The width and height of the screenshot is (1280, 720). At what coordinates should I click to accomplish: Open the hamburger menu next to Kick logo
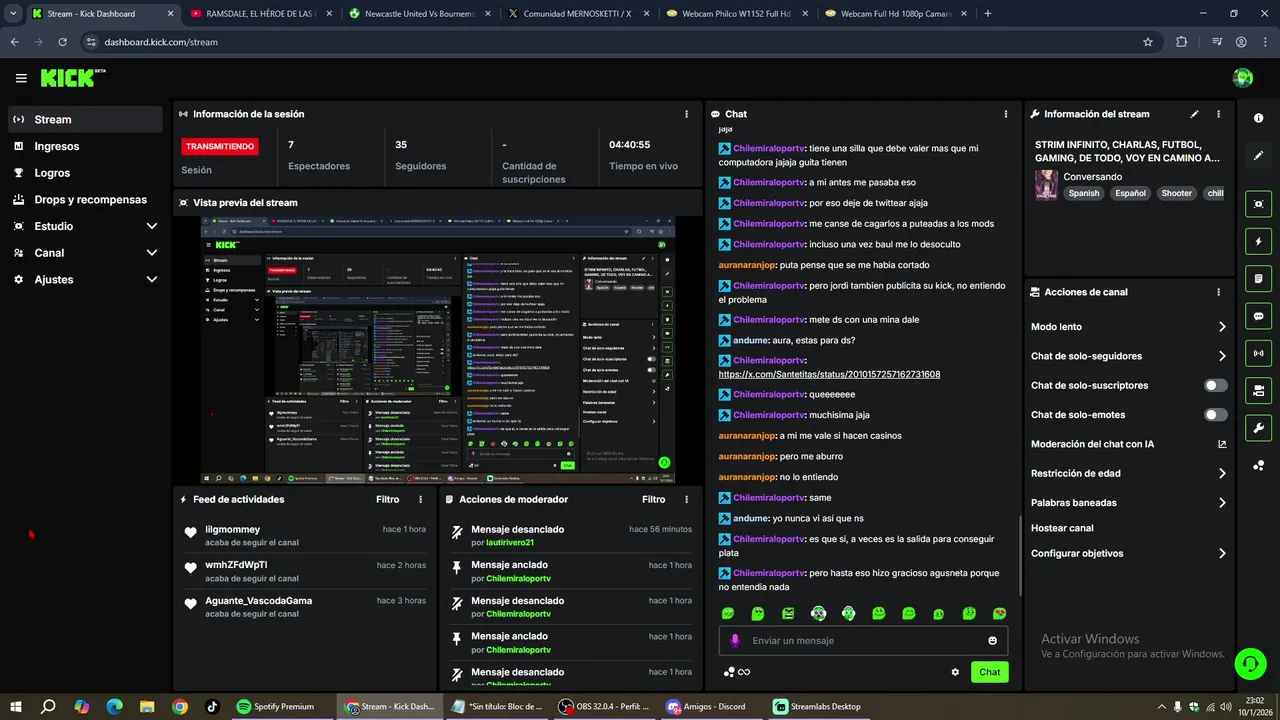tap(21, 78)
